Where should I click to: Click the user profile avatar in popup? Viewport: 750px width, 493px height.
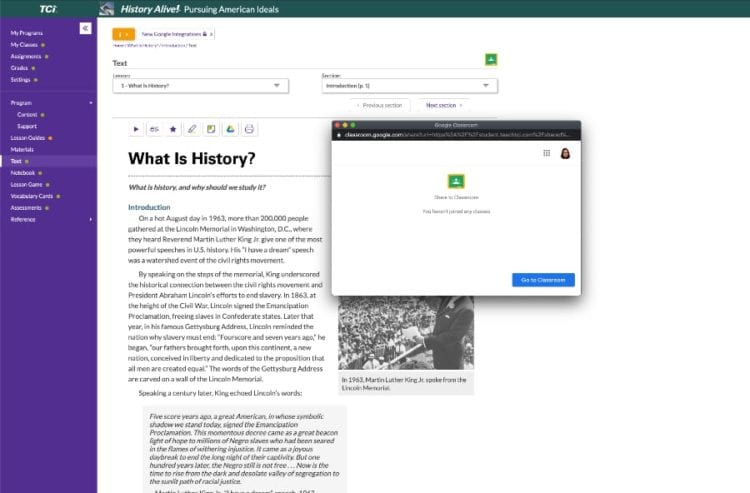point(565,153)
